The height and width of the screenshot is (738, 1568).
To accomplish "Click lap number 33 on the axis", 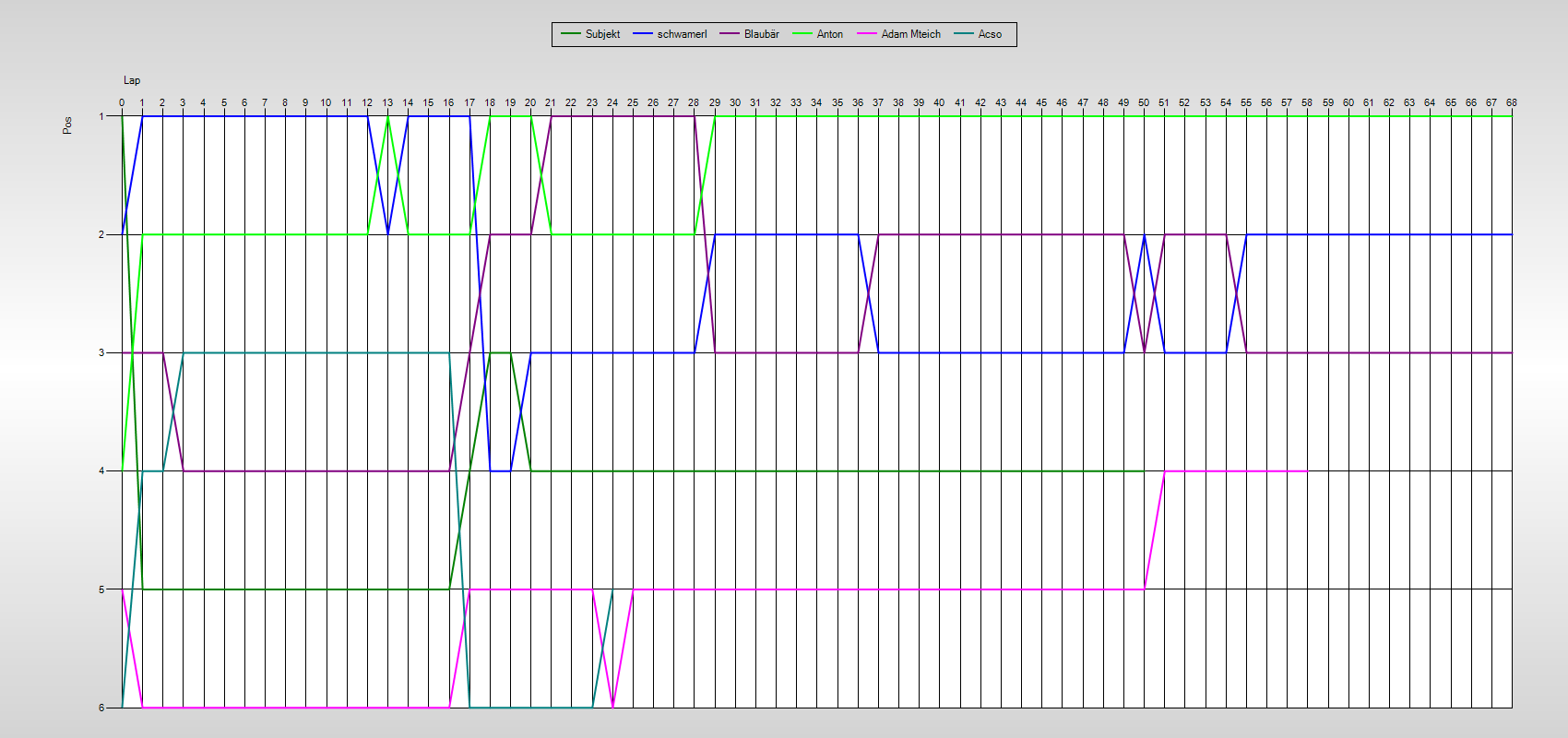I will 796,102.
